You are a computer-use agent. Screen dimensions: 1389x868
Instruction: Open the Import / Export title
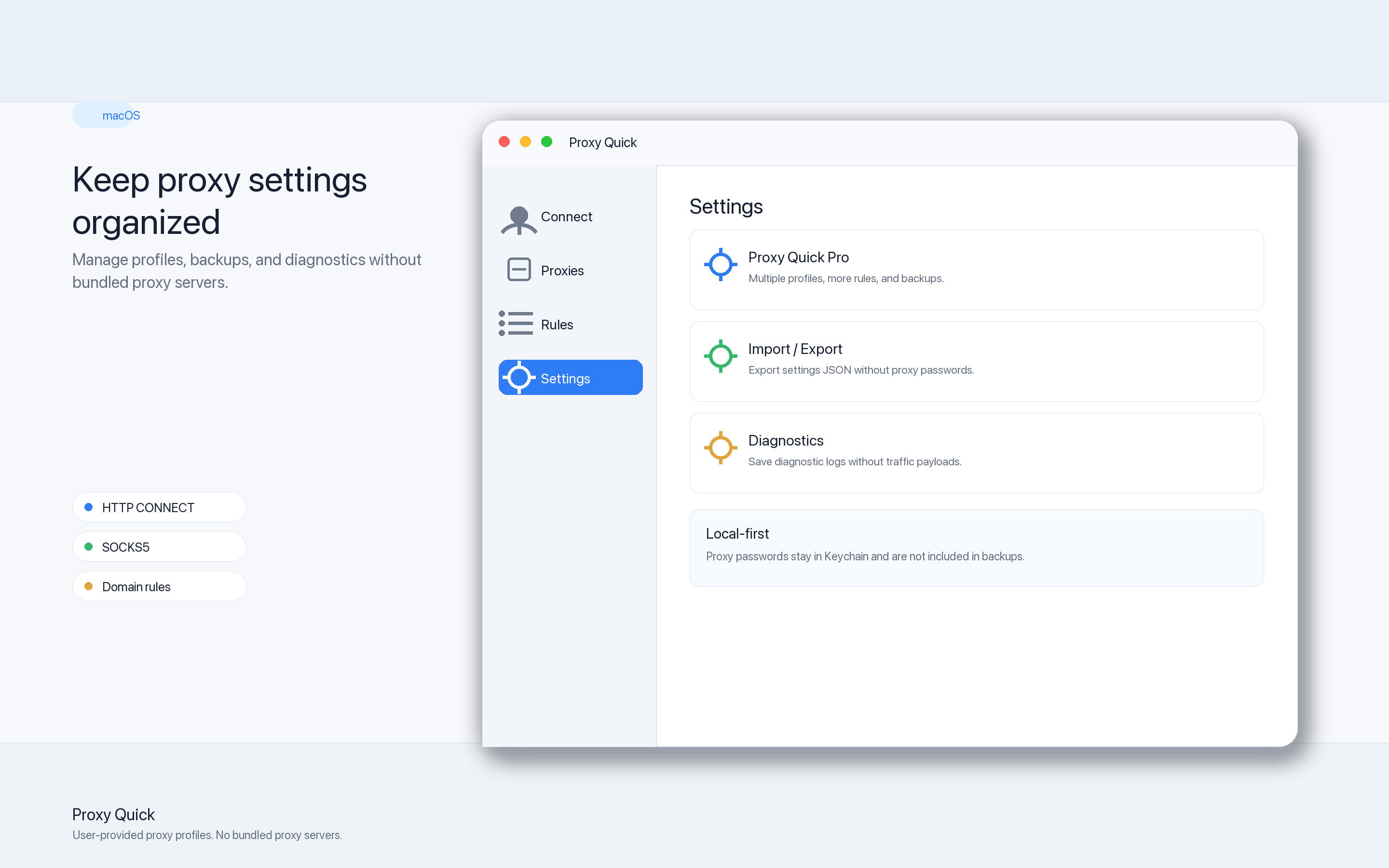pyautogui.click(x=795, y=349)
